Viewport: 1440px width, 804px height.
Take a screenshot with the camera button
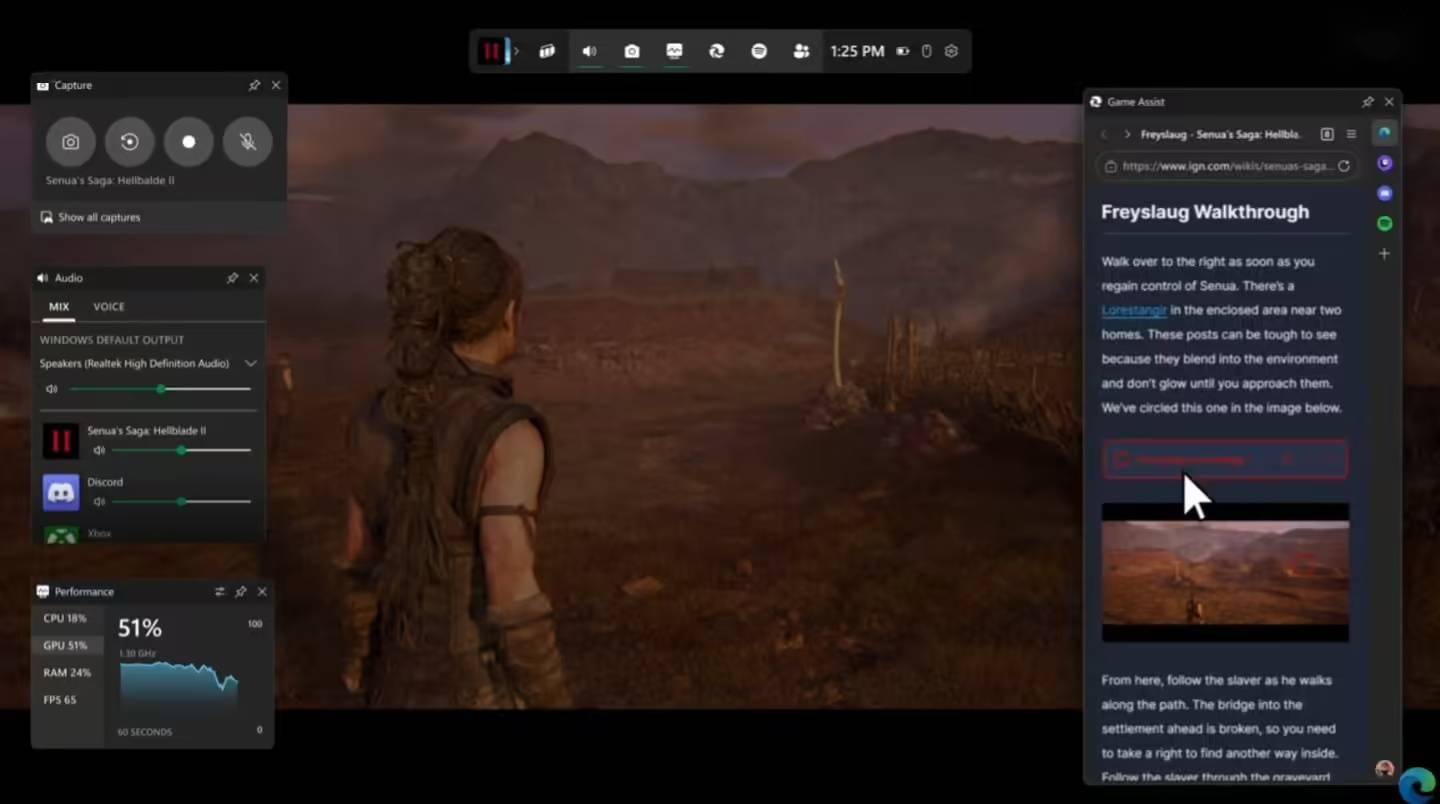(70, 142)
